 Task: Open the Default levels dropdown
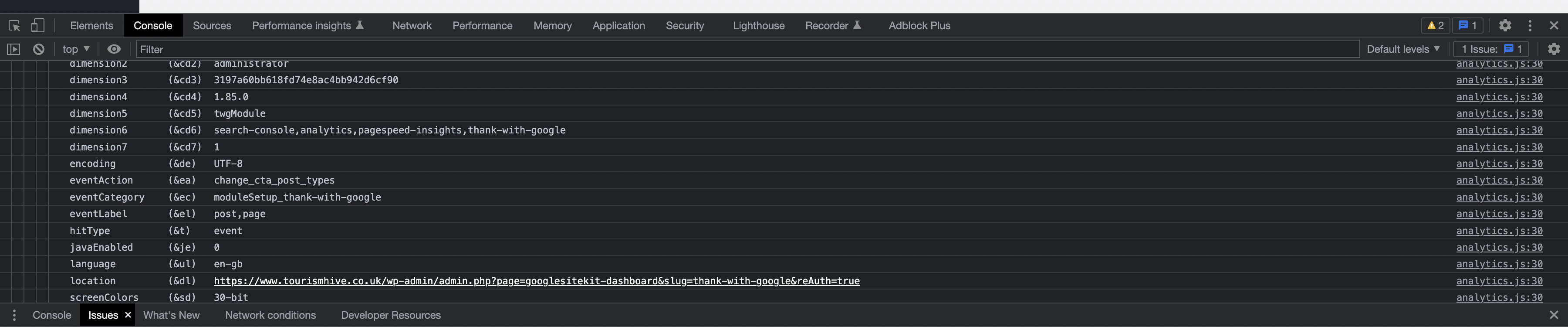click(x=1403, y=49)
